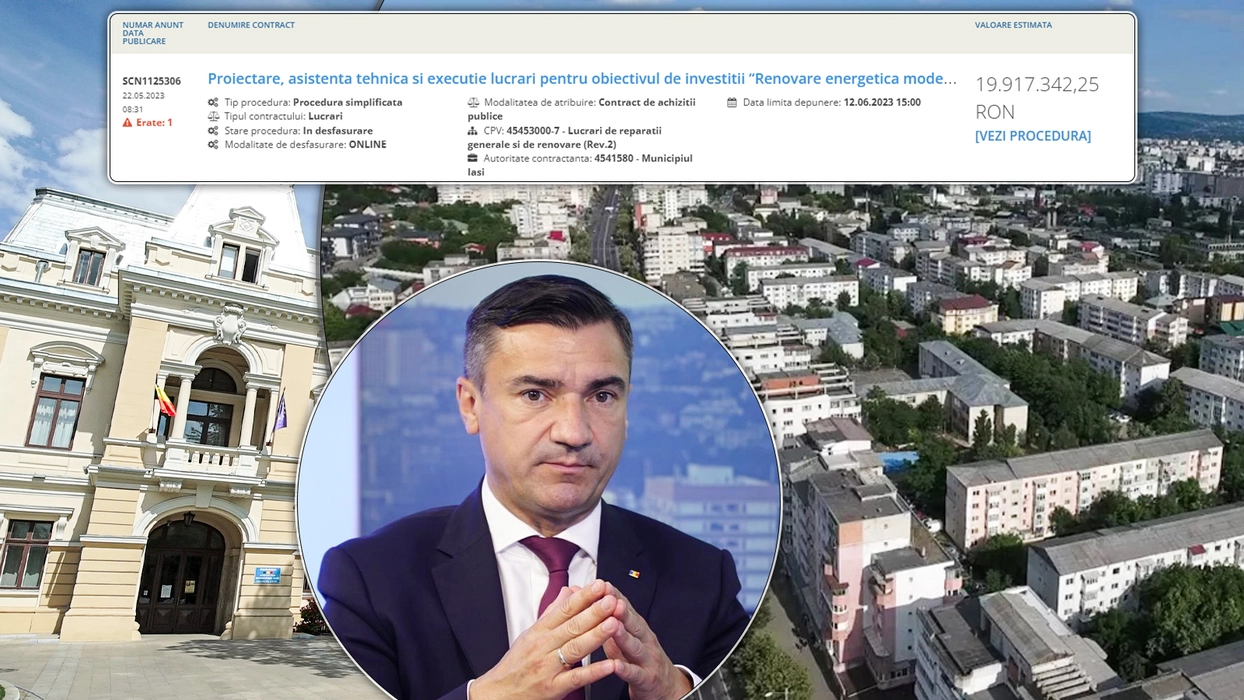This screenshot has height=700, width=1244.
Task: Click the gear icon next to Modalitate de desfasurare
Action: pyautogui.click(x=213, y=145)
